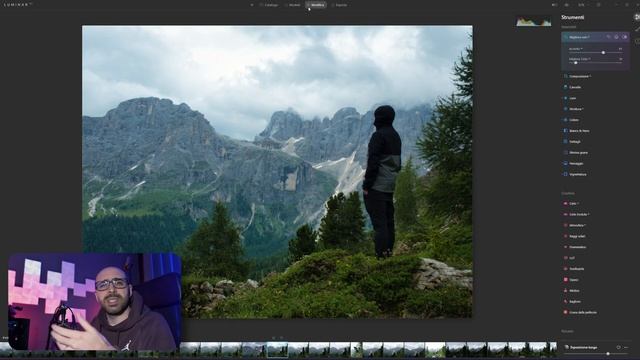Screen dimensions: 640x360
Task: Open the Elimina grana tool
Action: (576, 153)
